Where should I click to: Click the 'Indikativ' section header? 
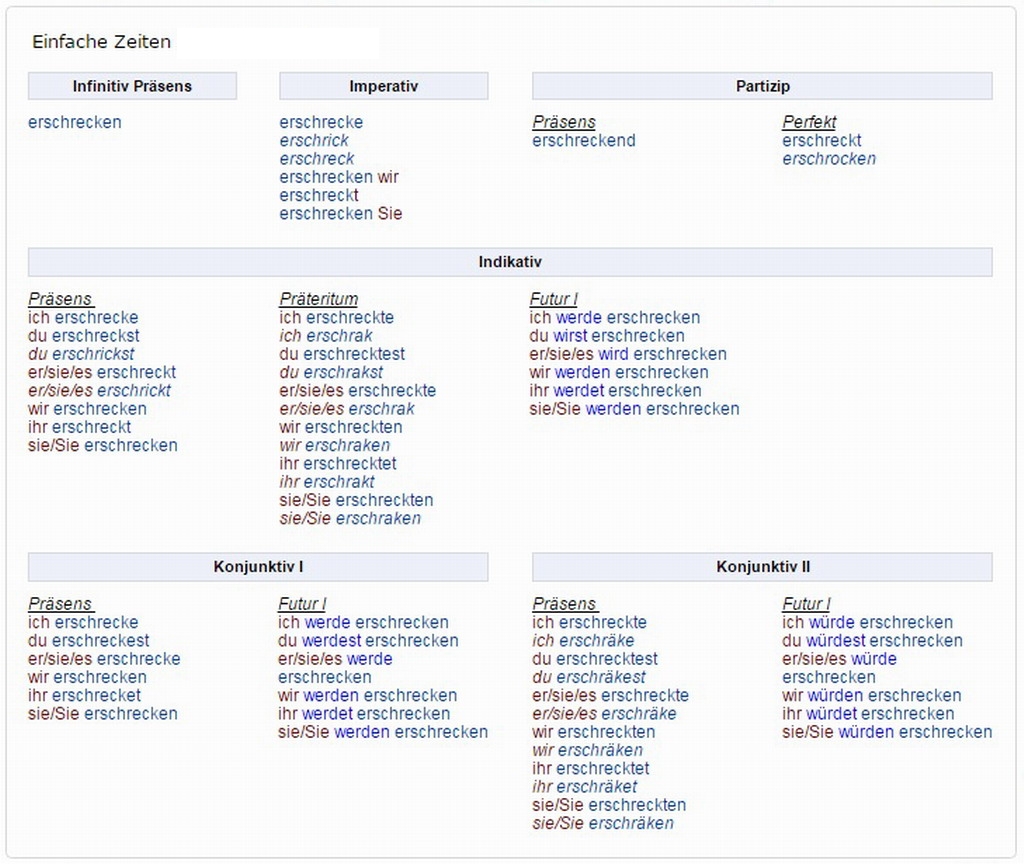pos(510,262)
